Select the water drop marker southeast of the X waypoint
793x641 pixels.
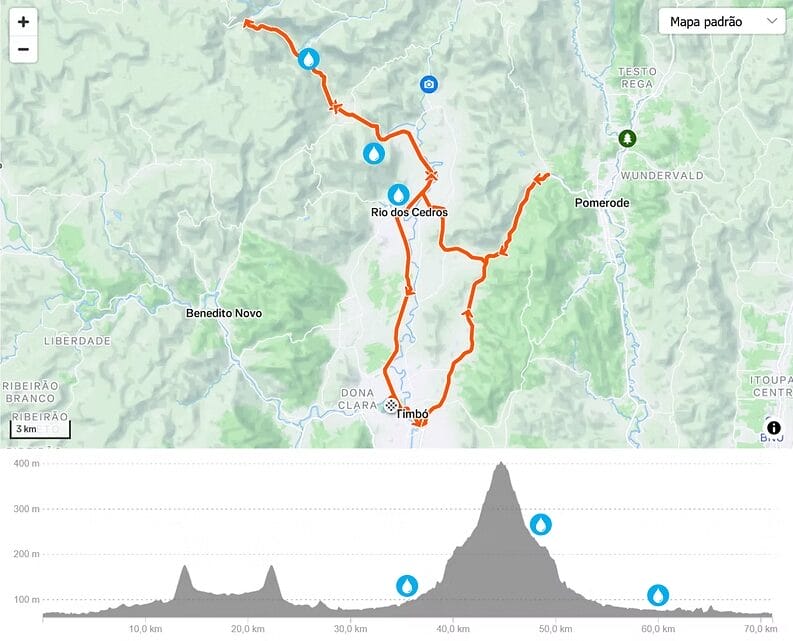374,153
